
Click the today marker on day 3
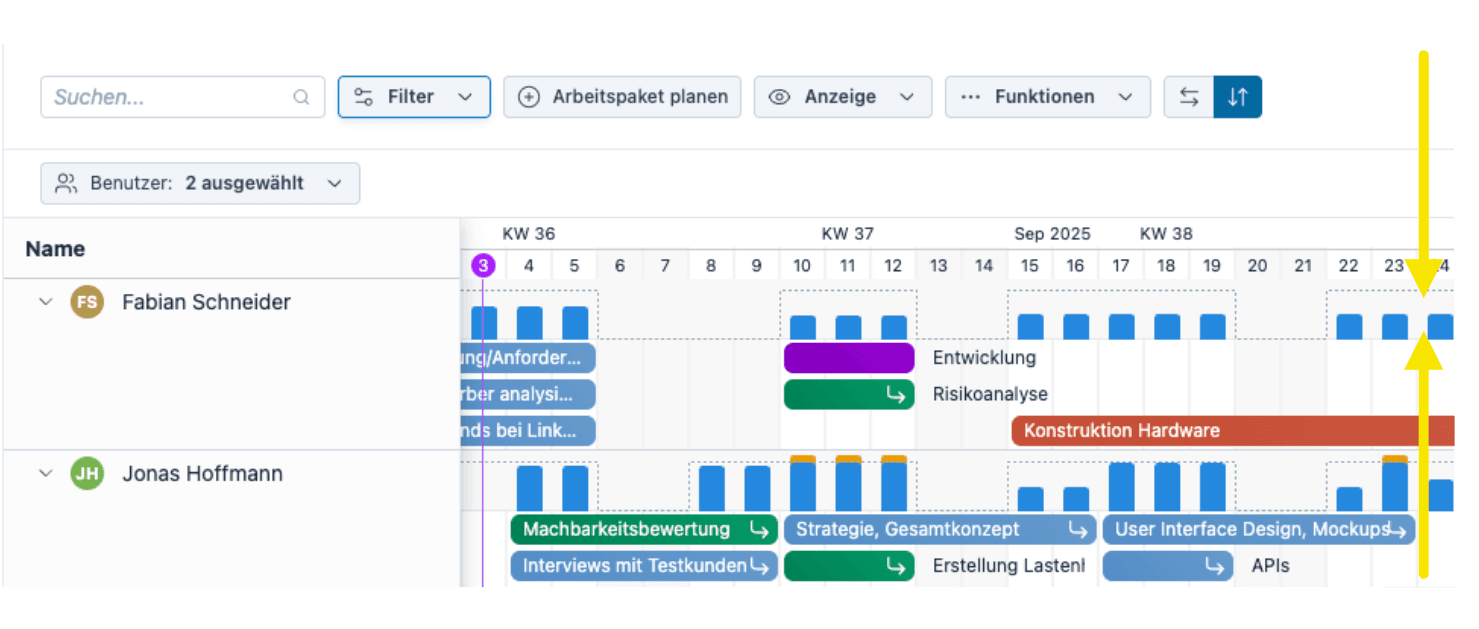[483, 265]
